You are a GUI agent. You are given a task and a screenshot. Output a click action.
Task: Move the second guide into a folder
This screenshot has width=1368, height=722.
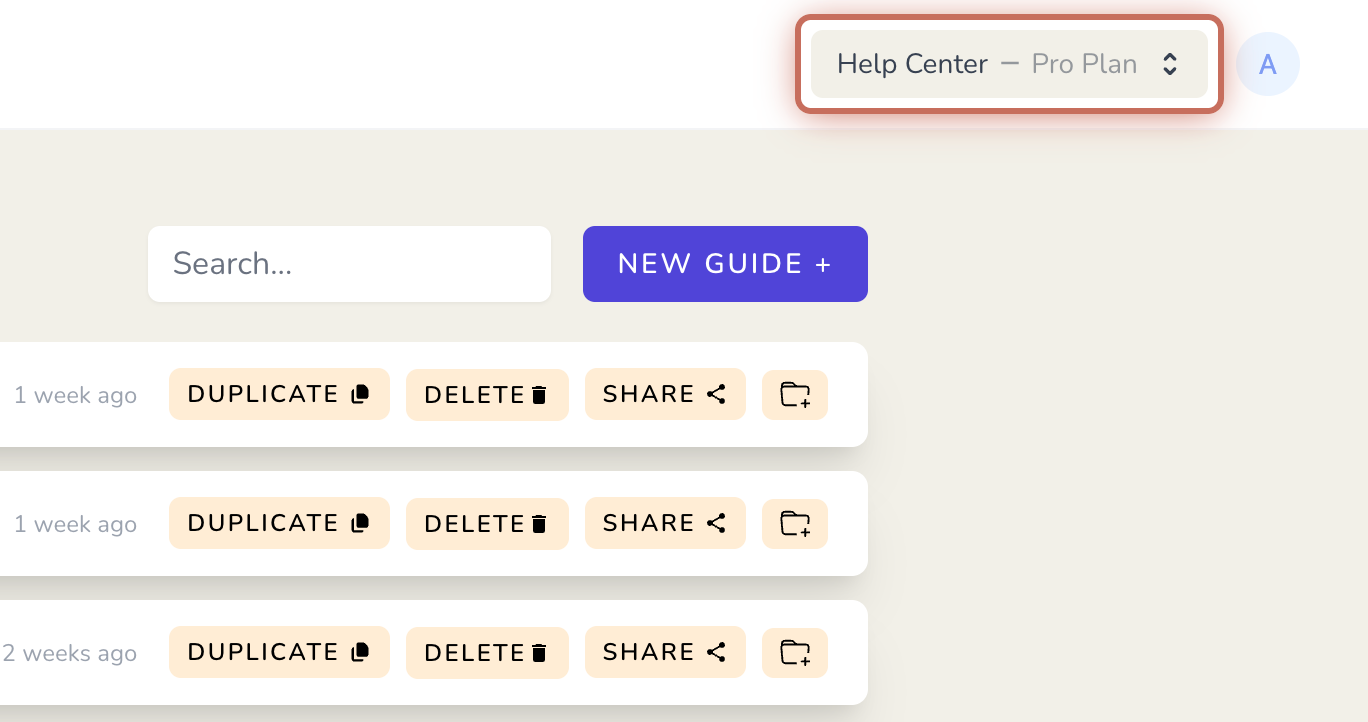point(795,524)
